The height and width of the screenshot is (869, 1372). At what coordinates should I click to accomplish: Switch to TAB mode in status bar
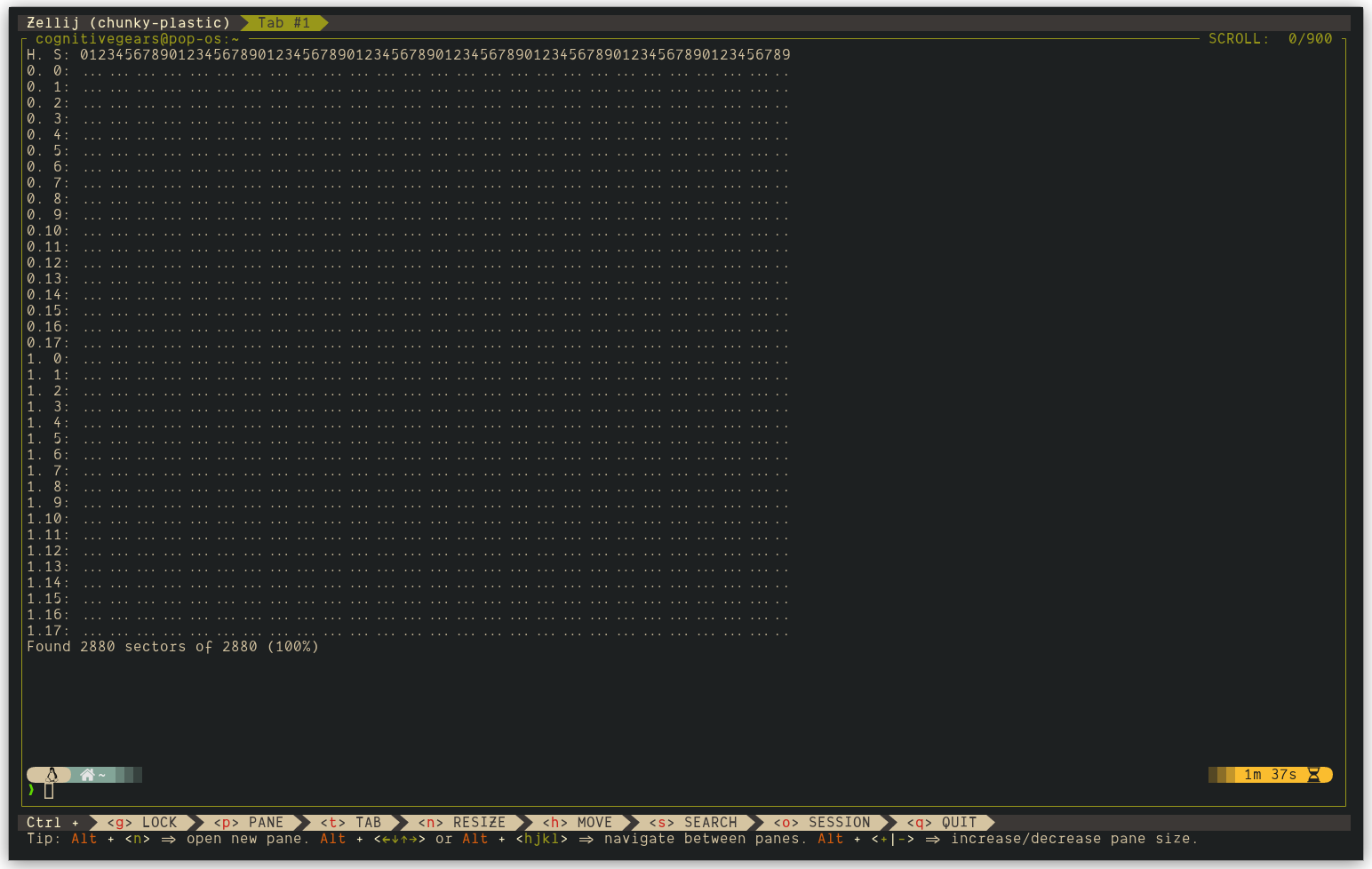tap(351, 823)
